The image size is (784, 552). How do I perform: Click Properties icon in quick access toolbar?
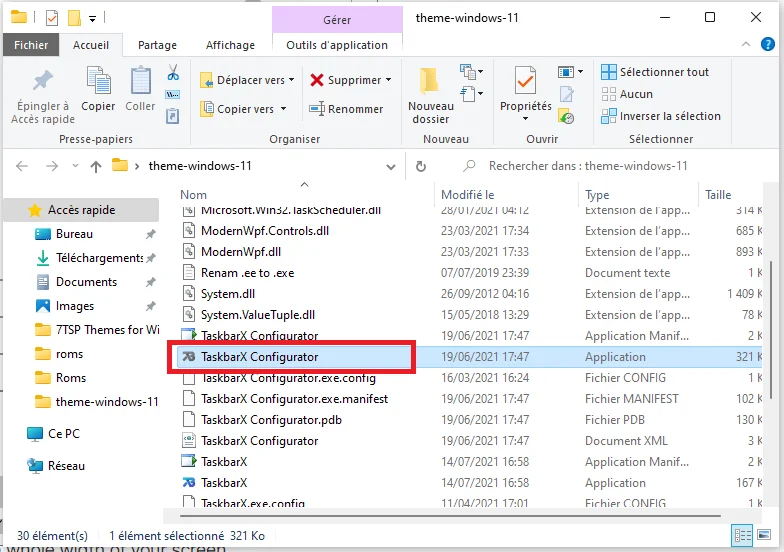coord(52,18)
